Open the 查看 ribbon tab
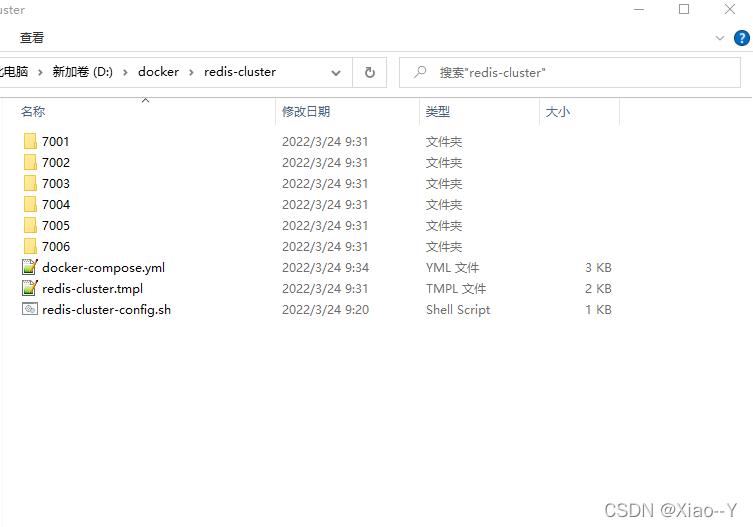753x527 pixels. tap(32, 38)
